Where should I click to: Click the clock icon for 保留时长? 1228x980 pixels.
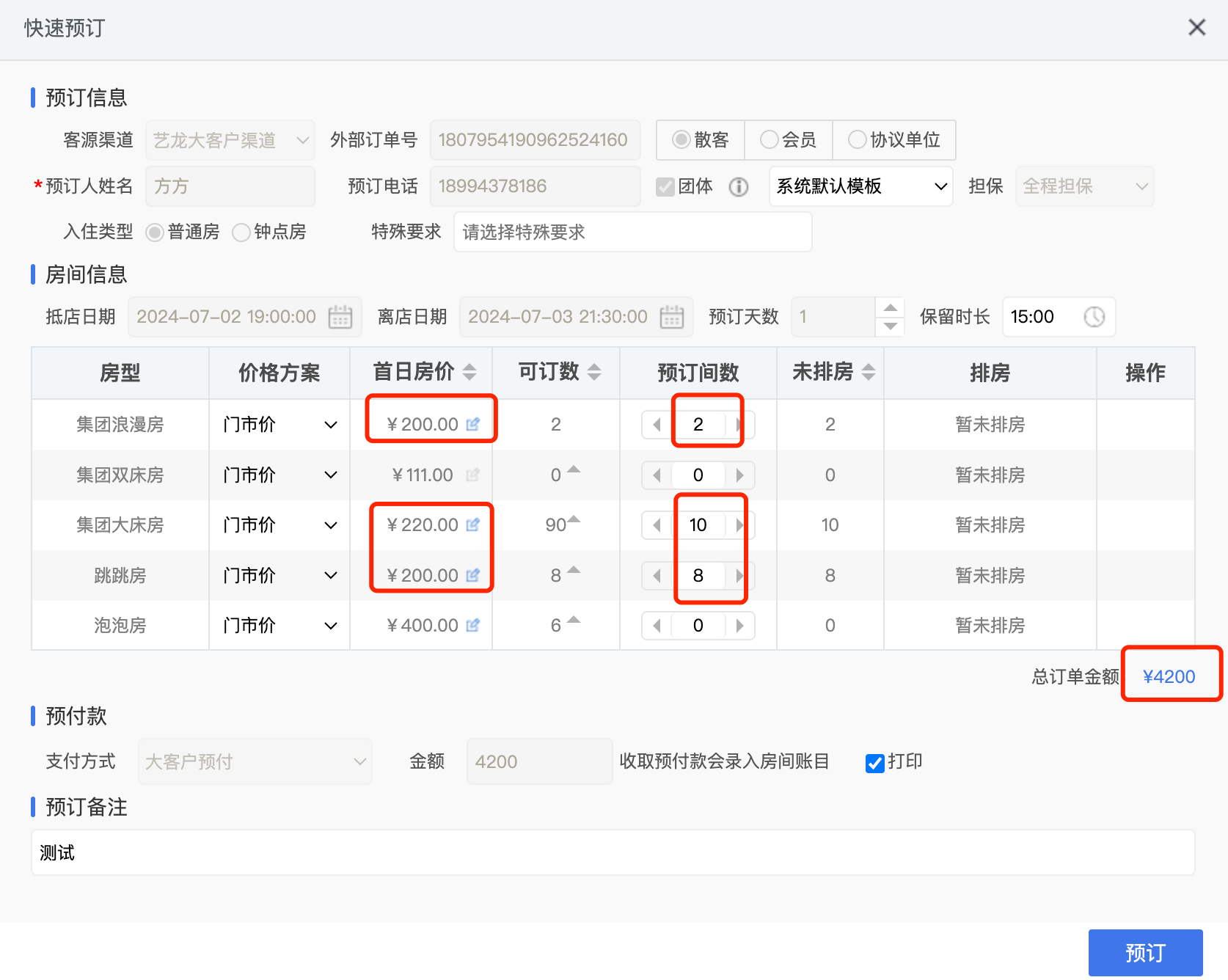point(1094,317)
